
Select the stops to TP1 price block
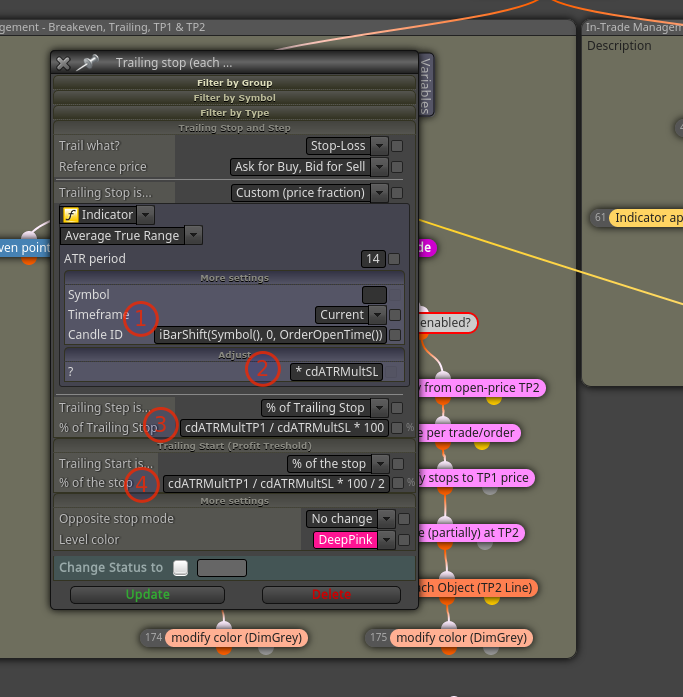pyautogui.click(x=477, y=478)
